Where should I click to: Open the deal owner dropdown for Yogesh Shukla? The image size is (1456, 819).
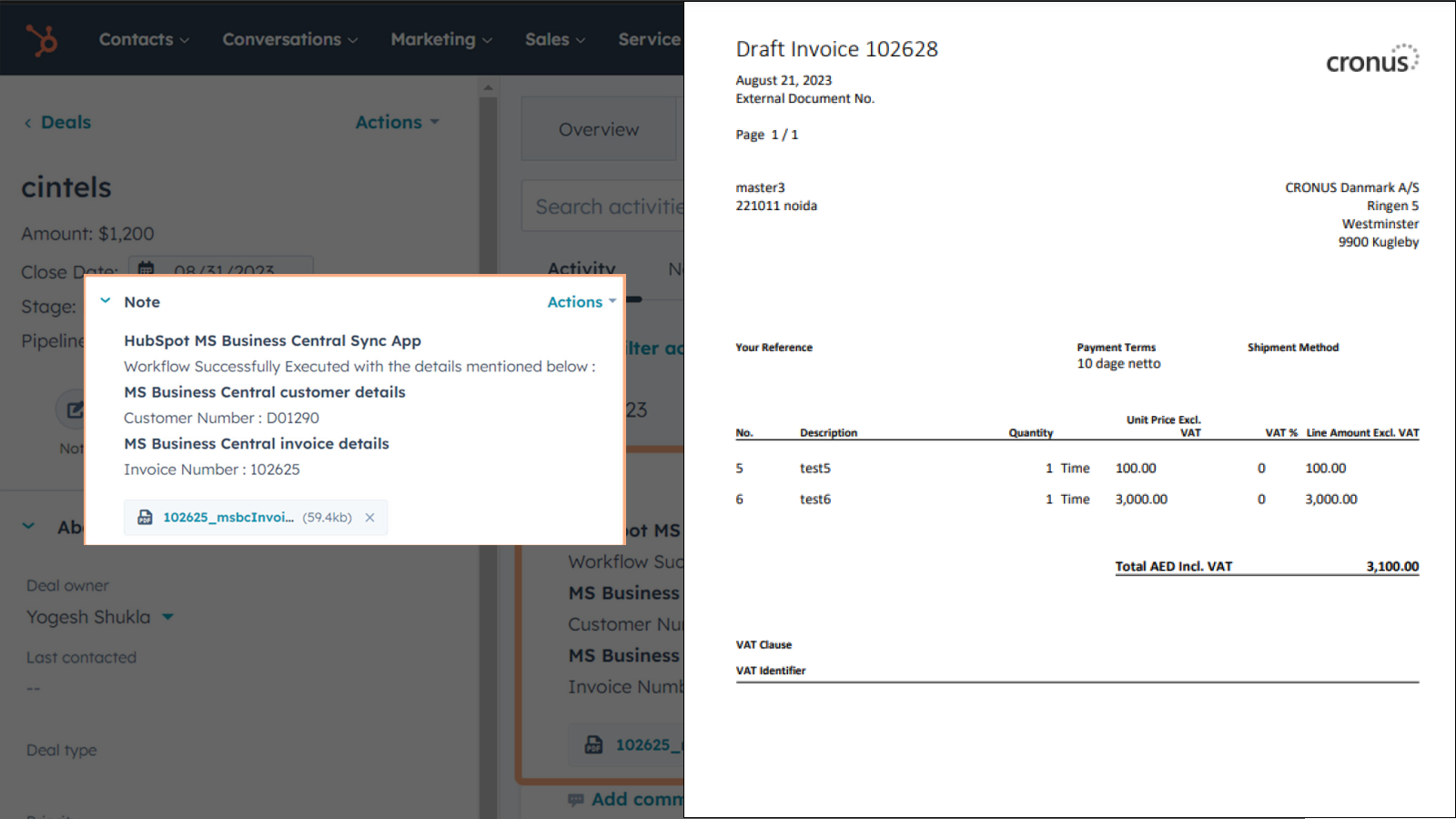(167, 617)
